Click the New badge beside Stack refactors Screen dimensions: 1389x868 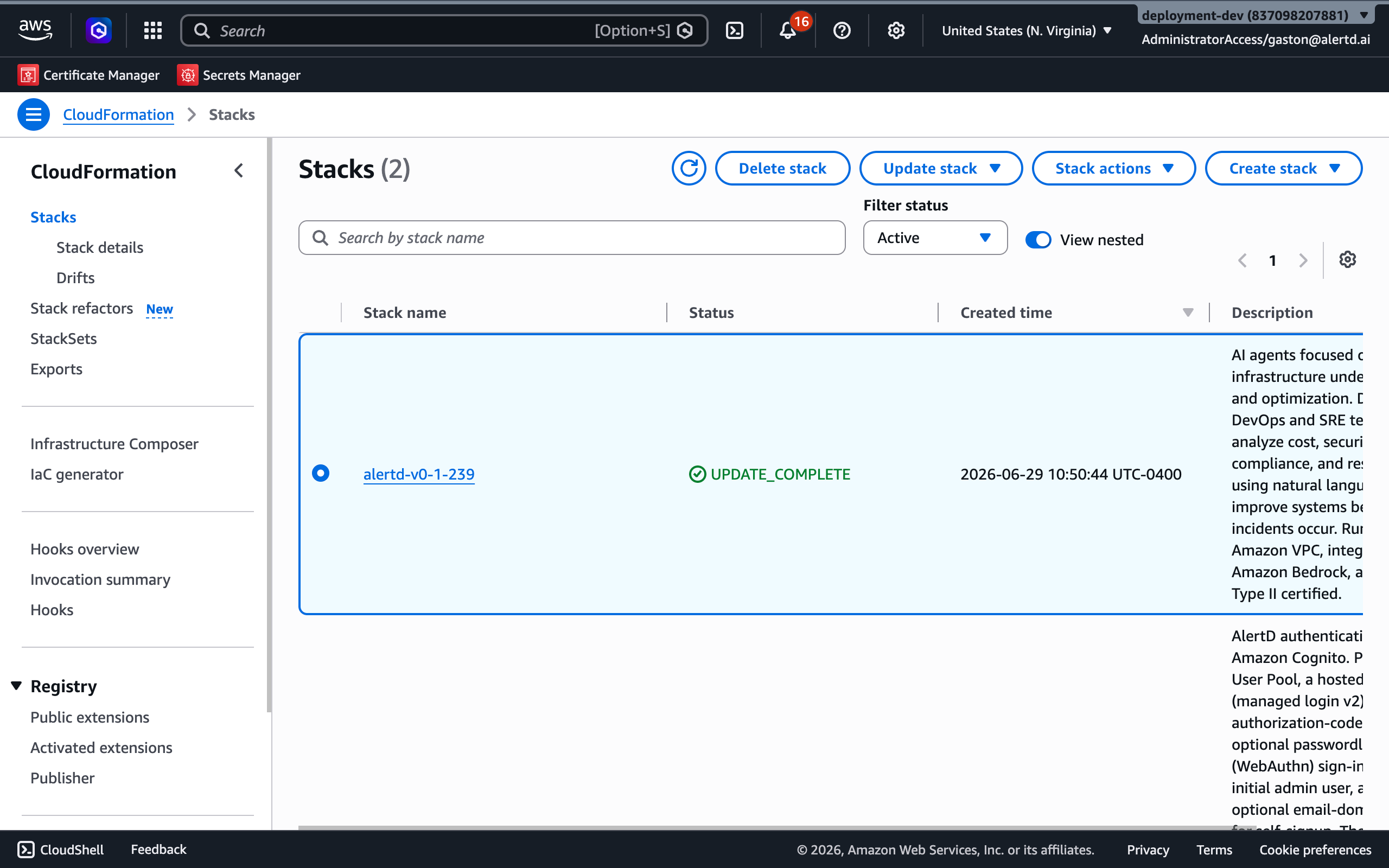pos(159,309)
